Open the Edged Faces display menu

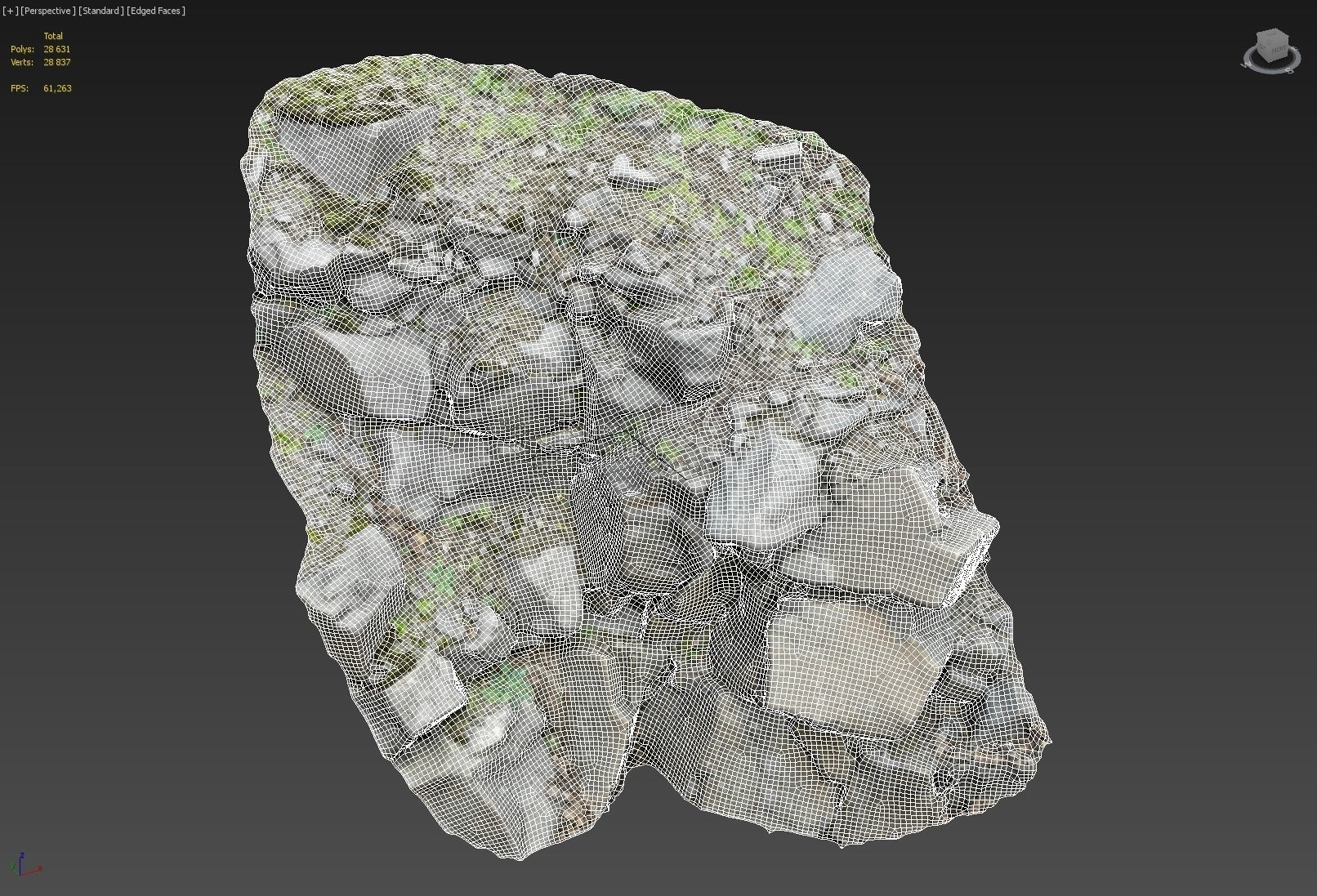[x=156, y=11]
